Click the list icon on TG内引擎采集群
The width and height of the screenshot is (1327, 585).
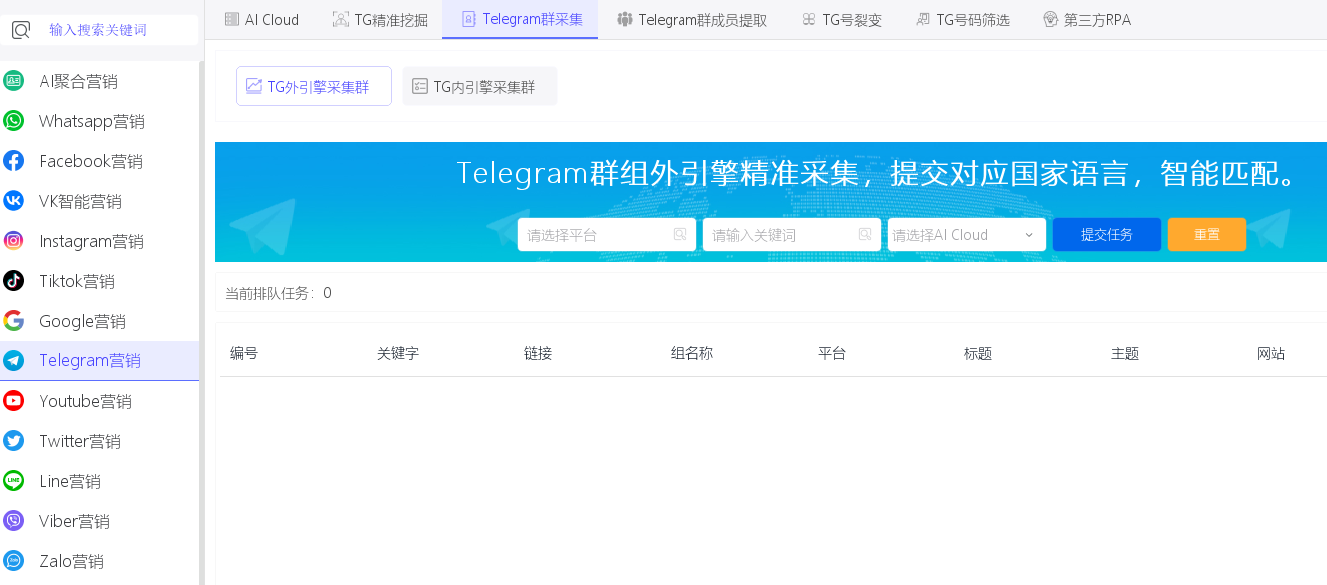tap(420, 87)
